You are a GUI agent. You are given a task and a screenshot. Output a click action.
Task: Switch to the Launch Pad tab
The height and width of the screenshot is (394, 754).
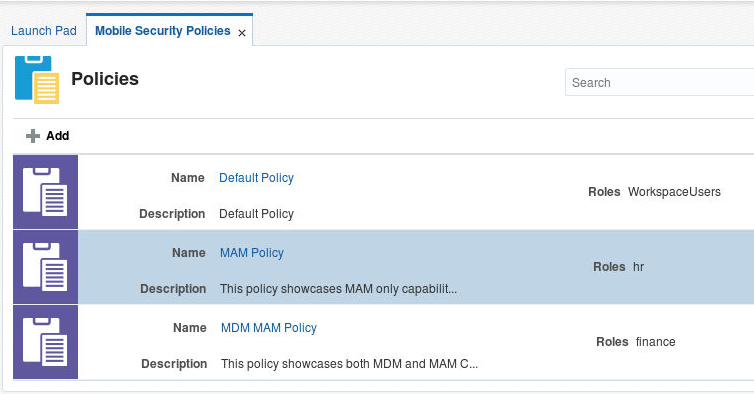(44, 31)
